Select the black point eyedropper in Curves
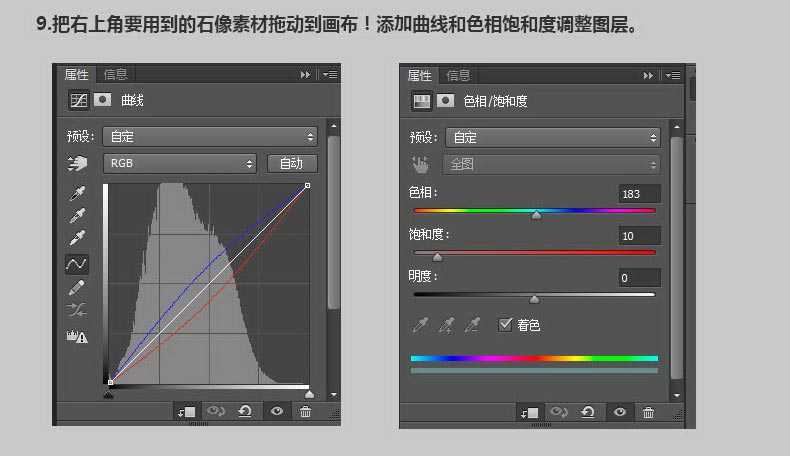 coord(77,192)
